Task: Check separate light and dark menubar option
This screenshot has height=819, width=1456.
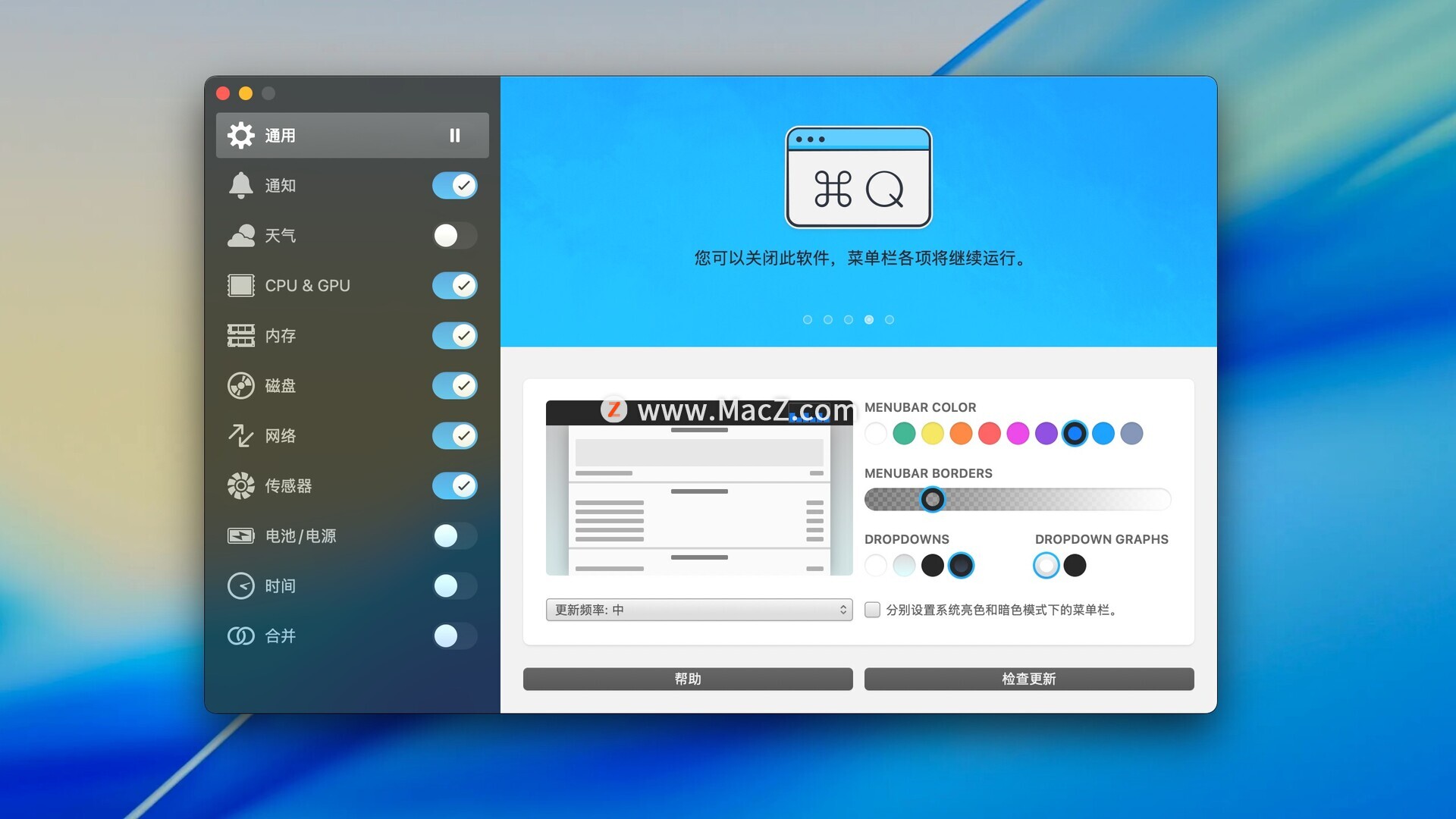Action: coord(872,610)
